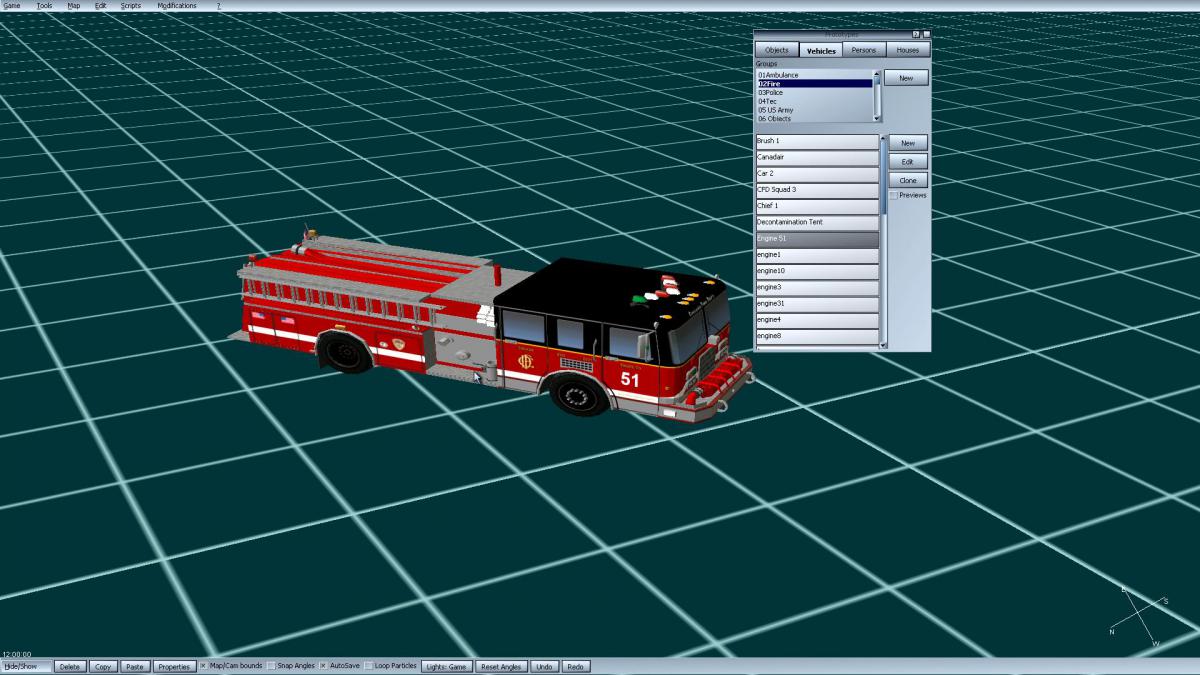
Task: Click the prototype list scroll down arrow
Action: pyautogui.click(x=883, y=345)
